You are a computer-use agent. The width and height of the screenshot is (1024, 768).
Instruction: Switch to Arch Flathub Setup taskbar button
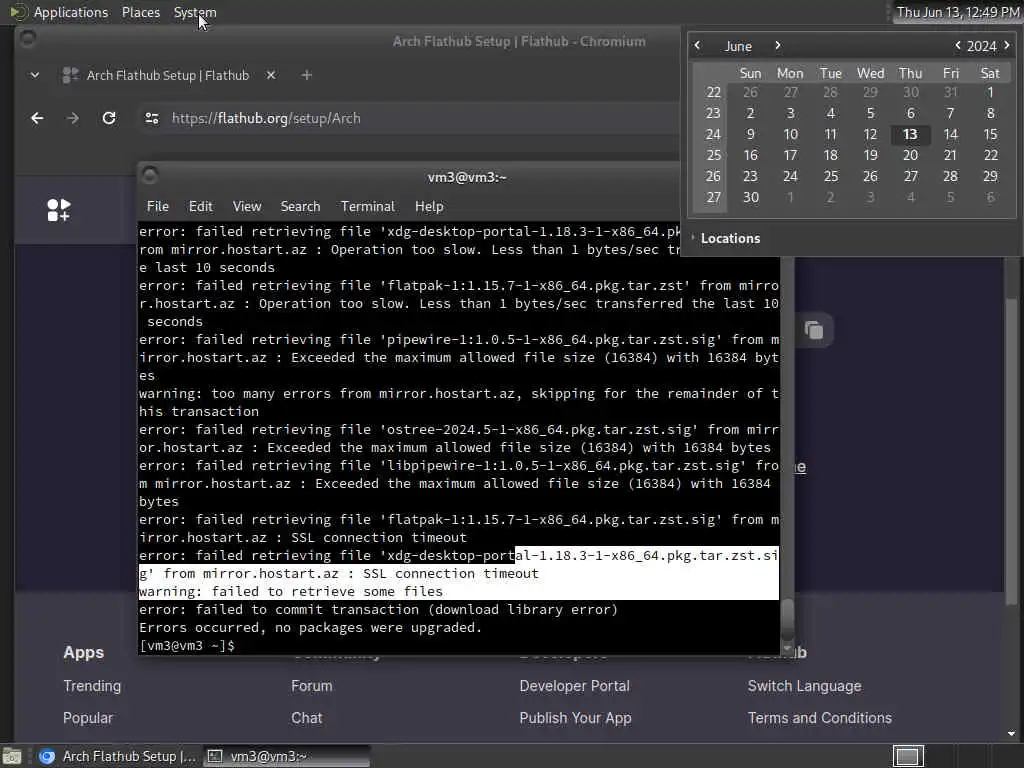(118, 756)
